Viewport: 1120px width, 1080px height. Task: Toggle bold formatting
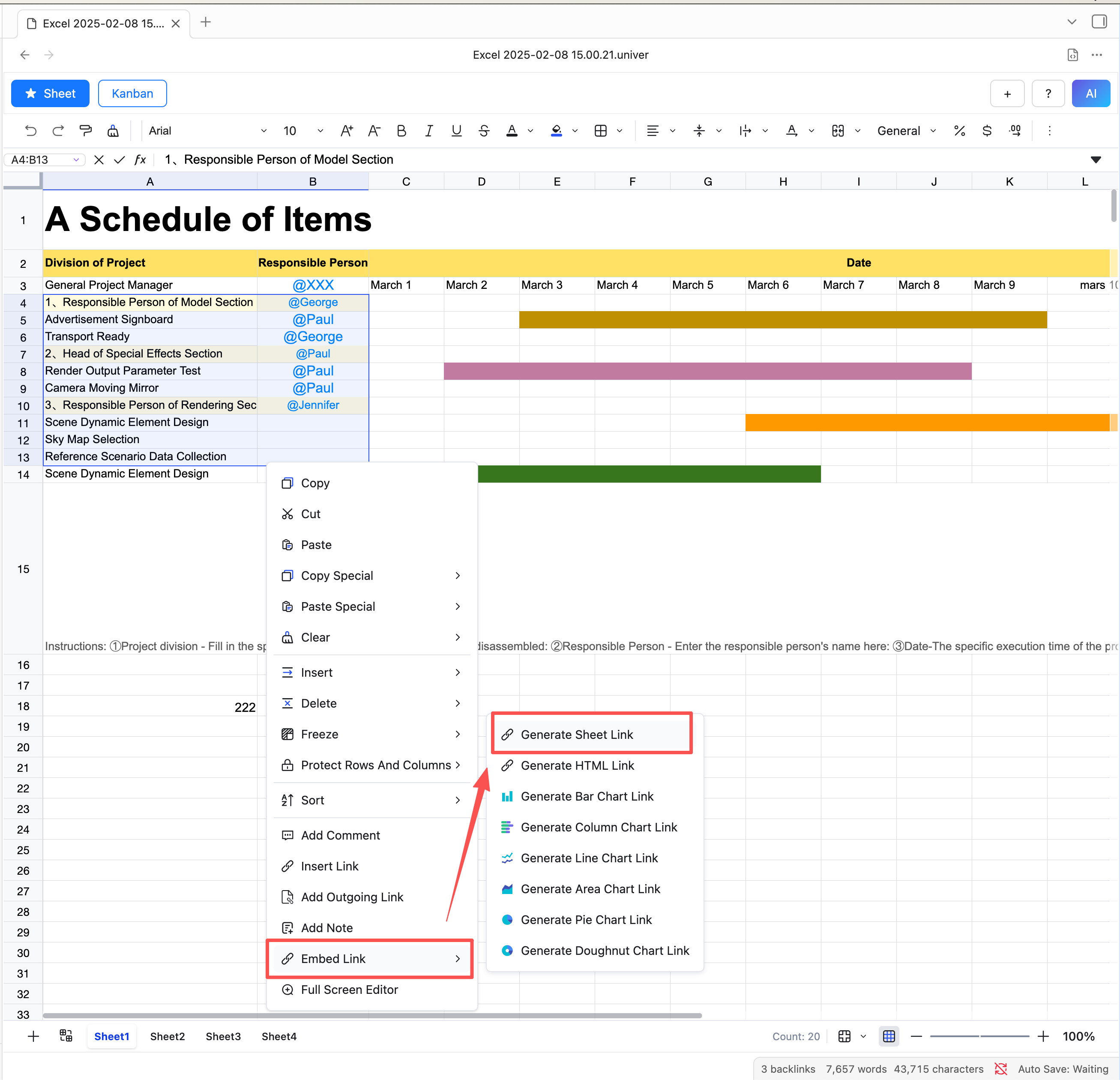(401, 131)
